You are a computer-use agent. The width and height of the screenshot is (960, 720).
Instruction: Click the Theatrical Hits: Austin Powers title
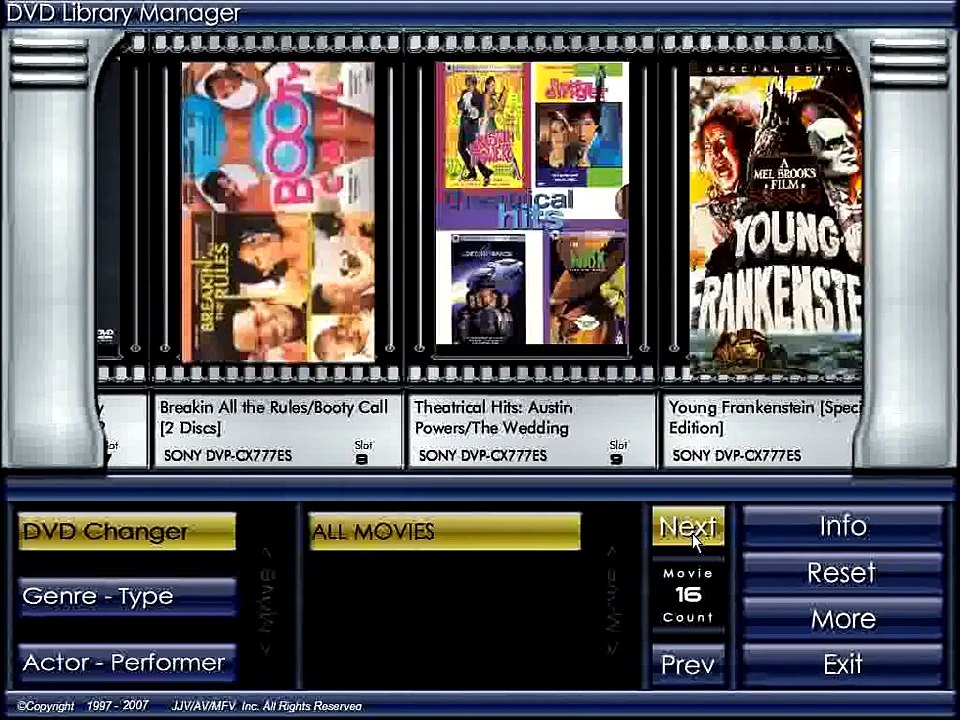pyautogui.click(x=493, y=417)
